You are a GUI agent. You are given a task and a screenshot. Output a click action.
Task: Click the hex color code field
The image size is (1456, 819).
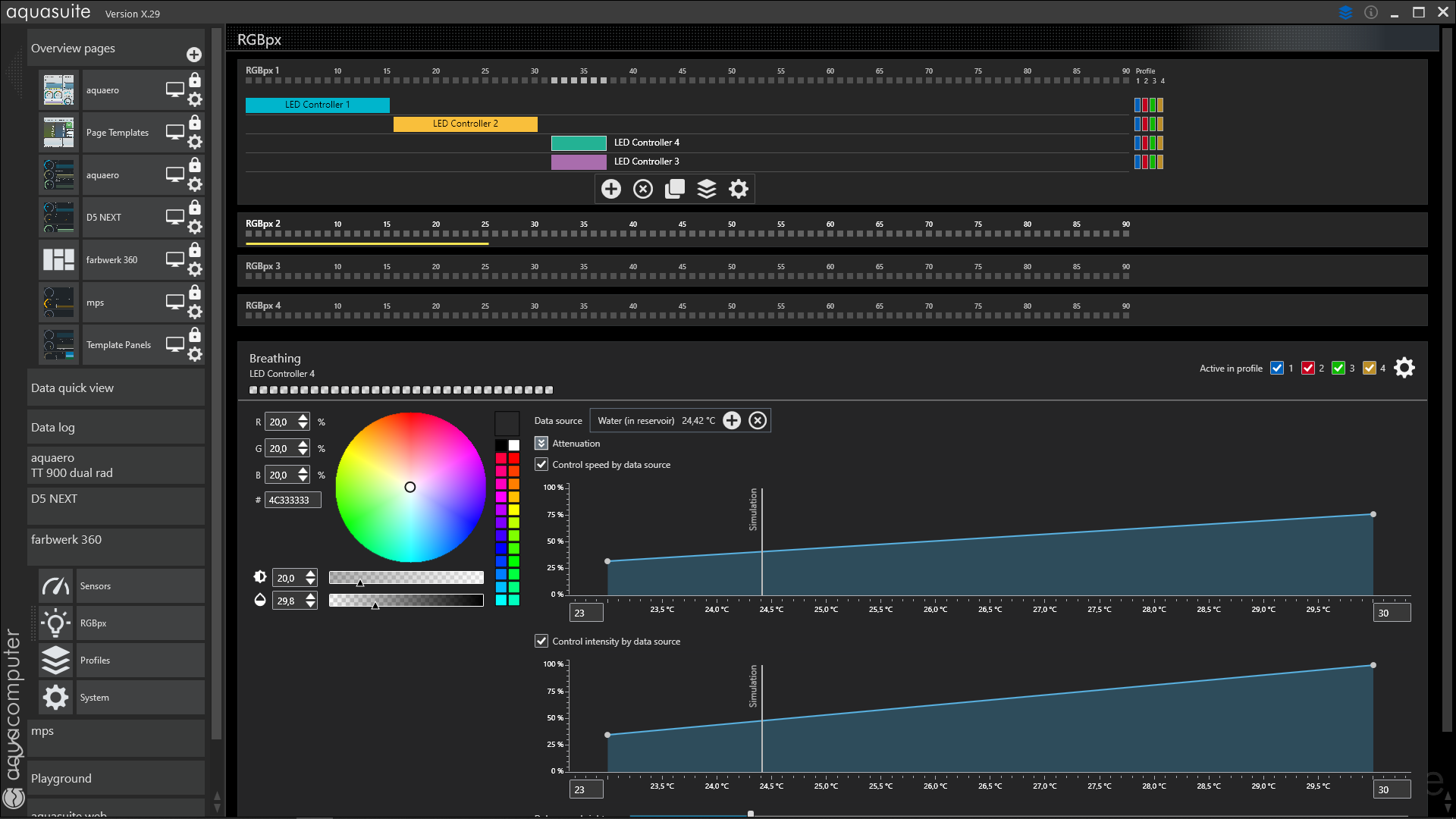point(293,500)
